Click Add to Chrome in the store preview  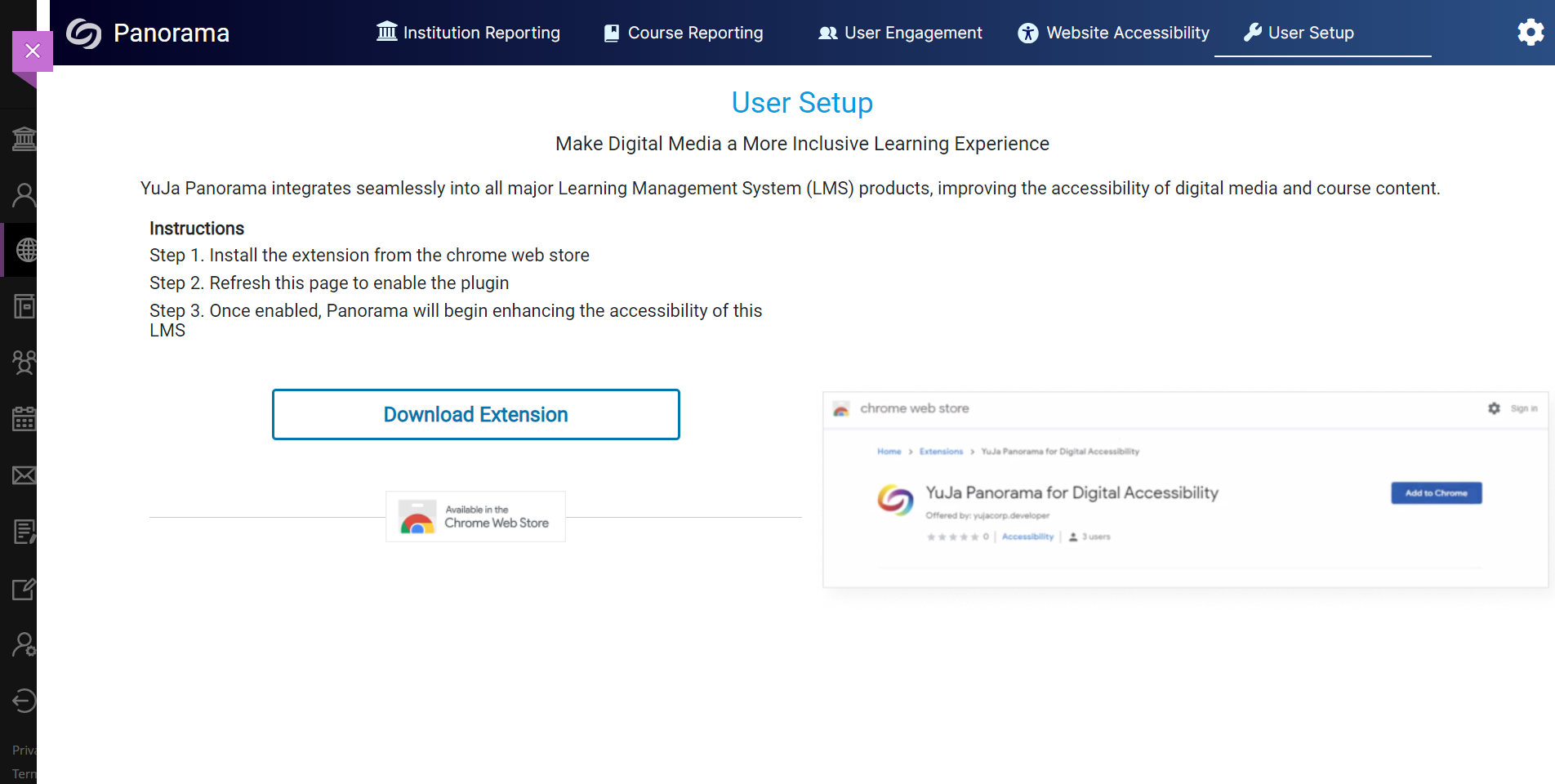click(1435, 492)
